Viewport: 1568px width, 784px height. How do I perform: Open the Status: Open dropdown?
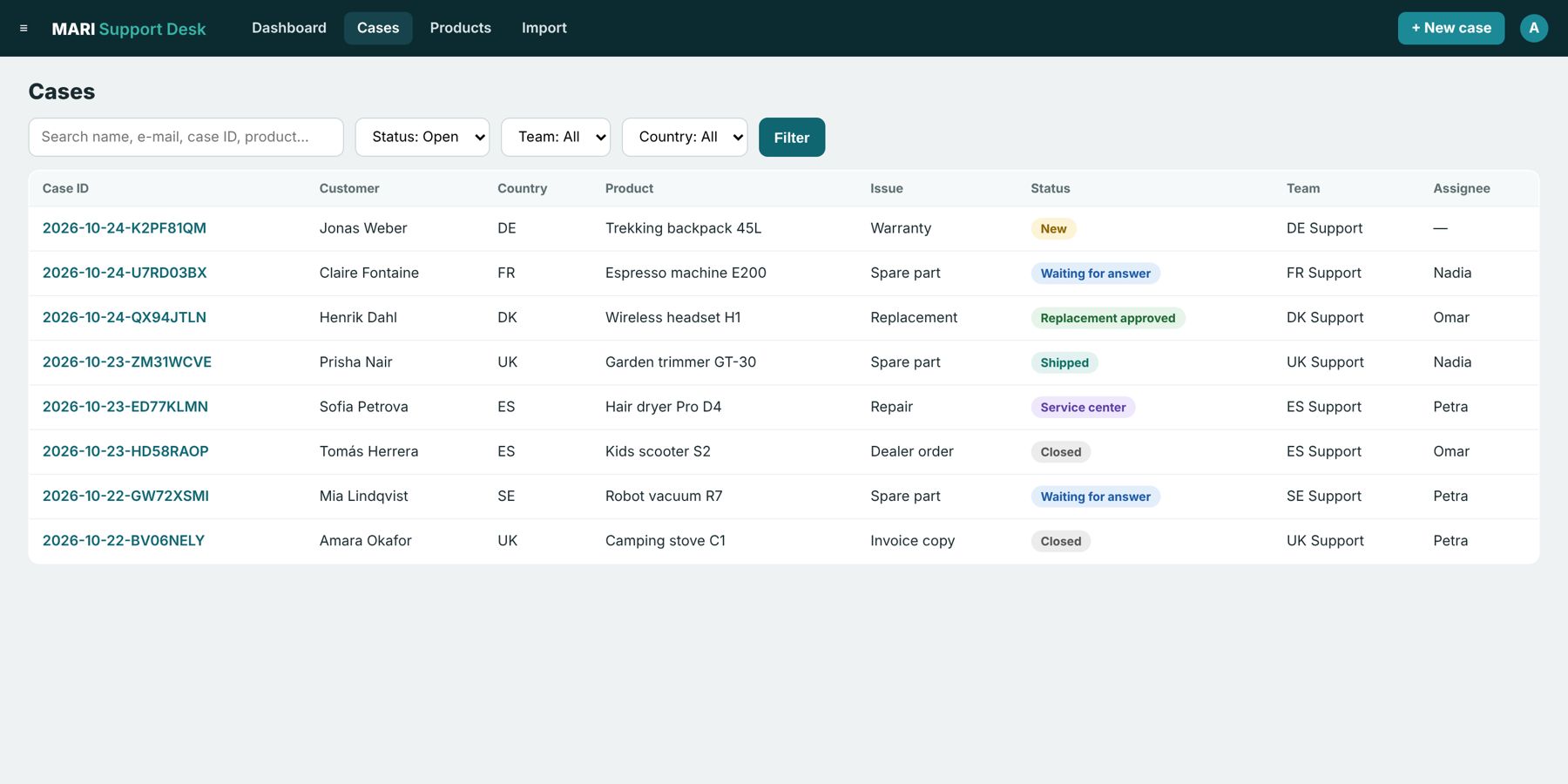coord(422,137)
